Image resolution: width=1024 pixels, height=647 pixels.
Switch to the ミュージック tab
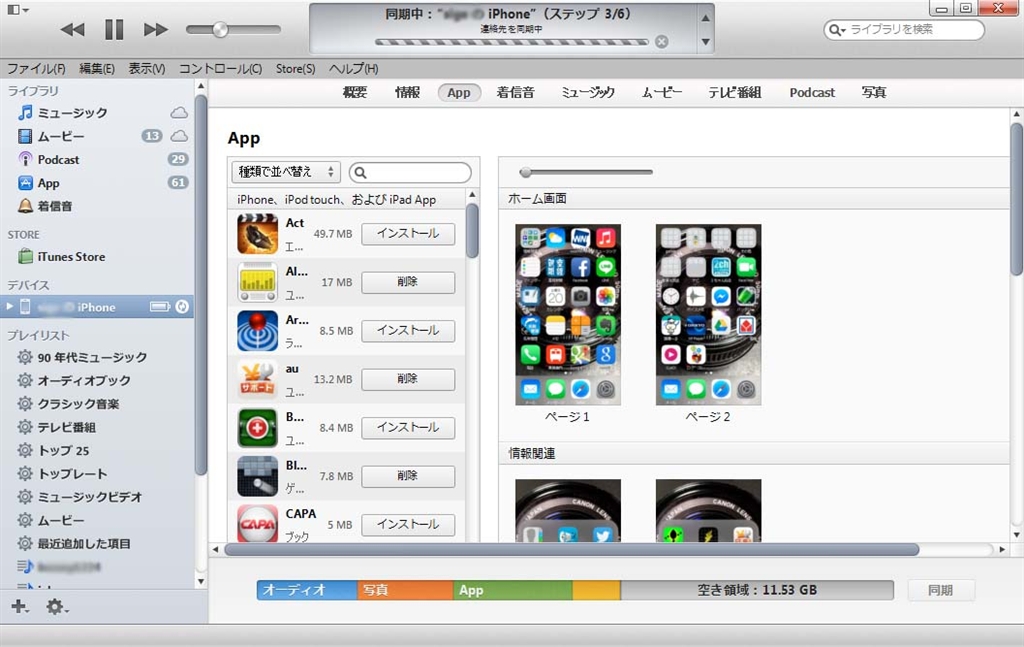tap(588, 93)
